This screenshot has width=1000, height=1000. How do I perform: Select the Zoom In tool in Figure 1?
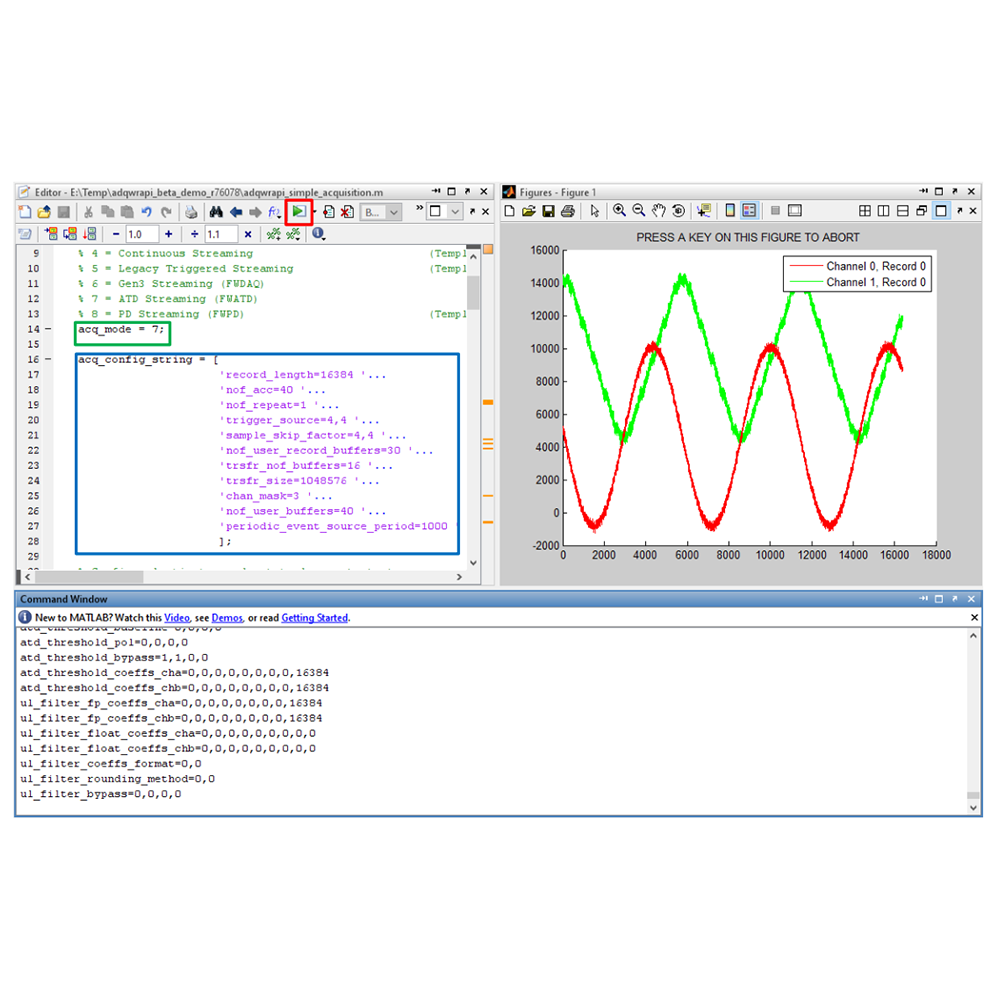point(618,209)
